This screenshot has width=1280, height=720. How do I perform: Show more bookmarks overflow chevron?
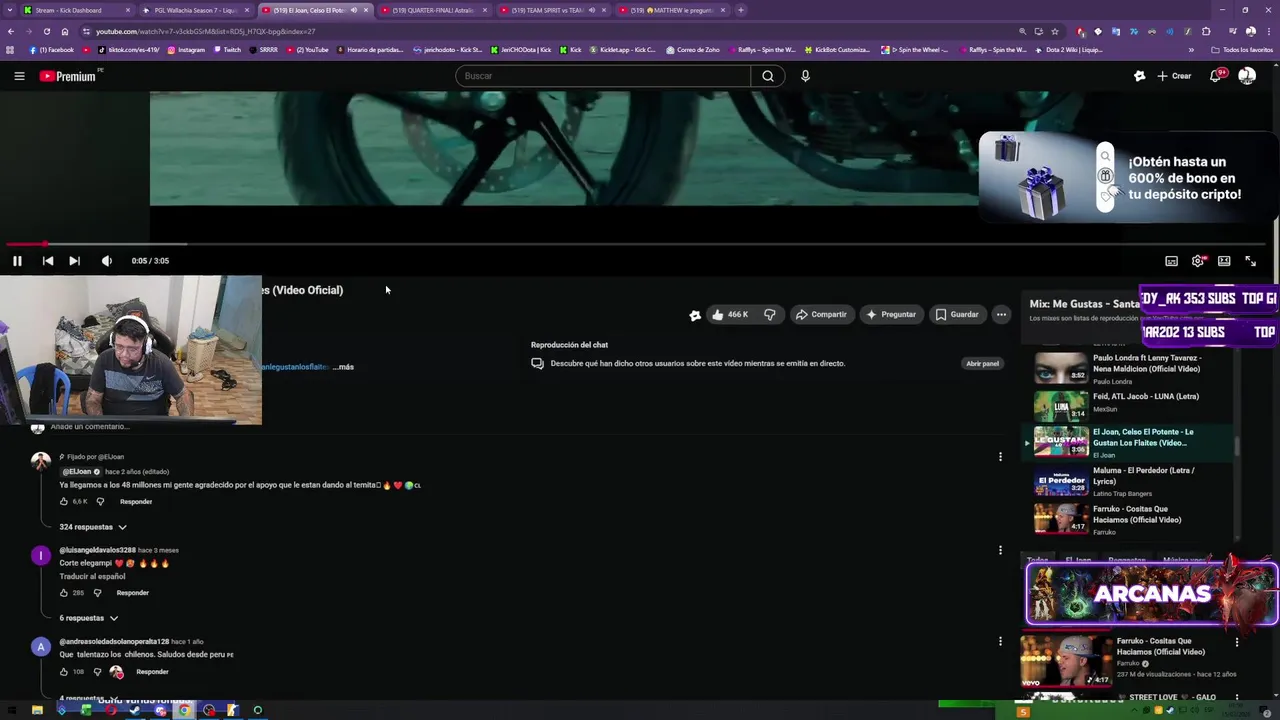click(x=1191, y=50)
